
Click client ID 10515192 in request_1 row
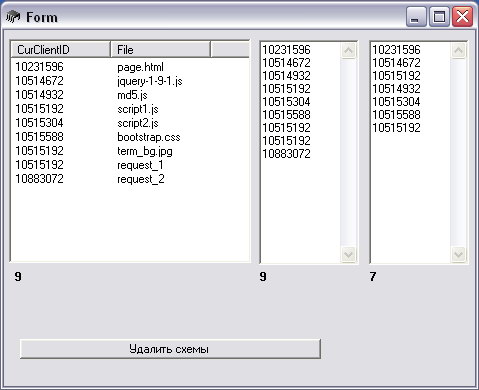pyautogui.click(x=39, y=165)
